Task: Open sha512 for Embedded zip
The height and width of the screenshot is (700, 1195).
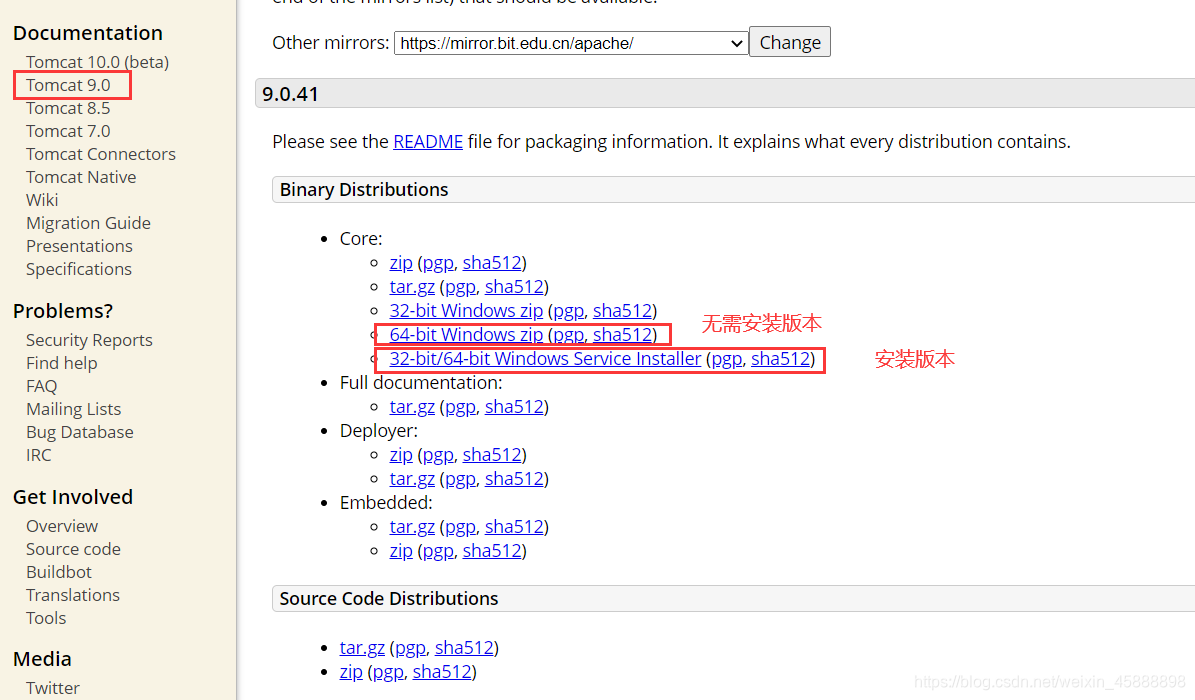Action: pos(492,551)
